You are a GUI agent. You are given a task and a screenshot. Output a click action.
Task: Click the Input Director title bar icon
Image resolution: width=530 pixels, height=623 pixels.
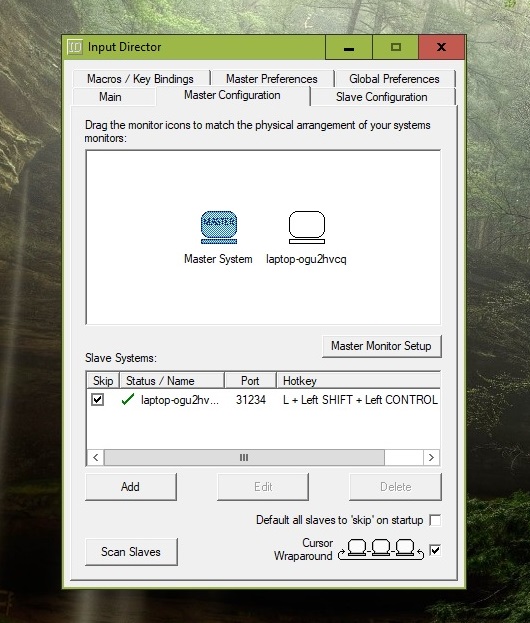pos(75,47)
